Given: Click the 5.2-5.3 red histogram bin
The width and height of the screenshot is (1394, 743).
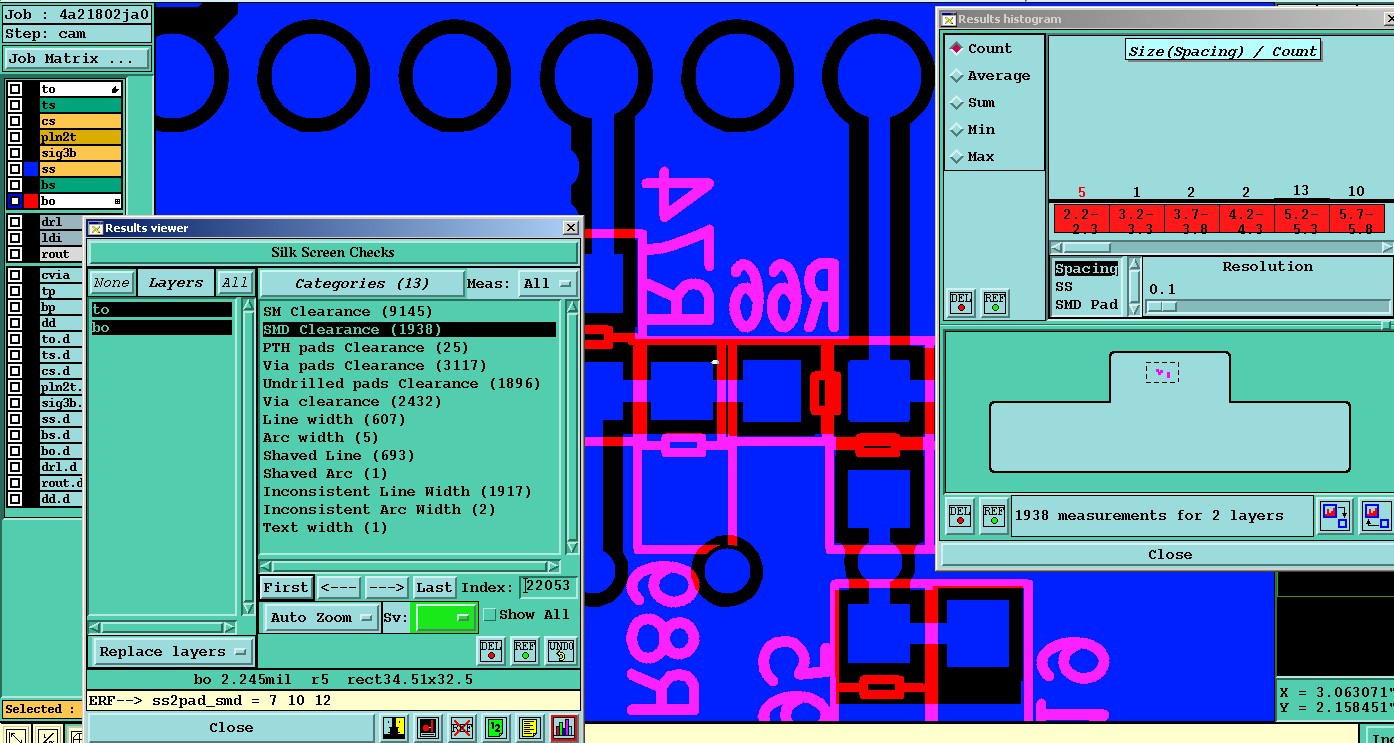Looking at the screenshot, I should pyautogui.click(x=1301, y=219).
